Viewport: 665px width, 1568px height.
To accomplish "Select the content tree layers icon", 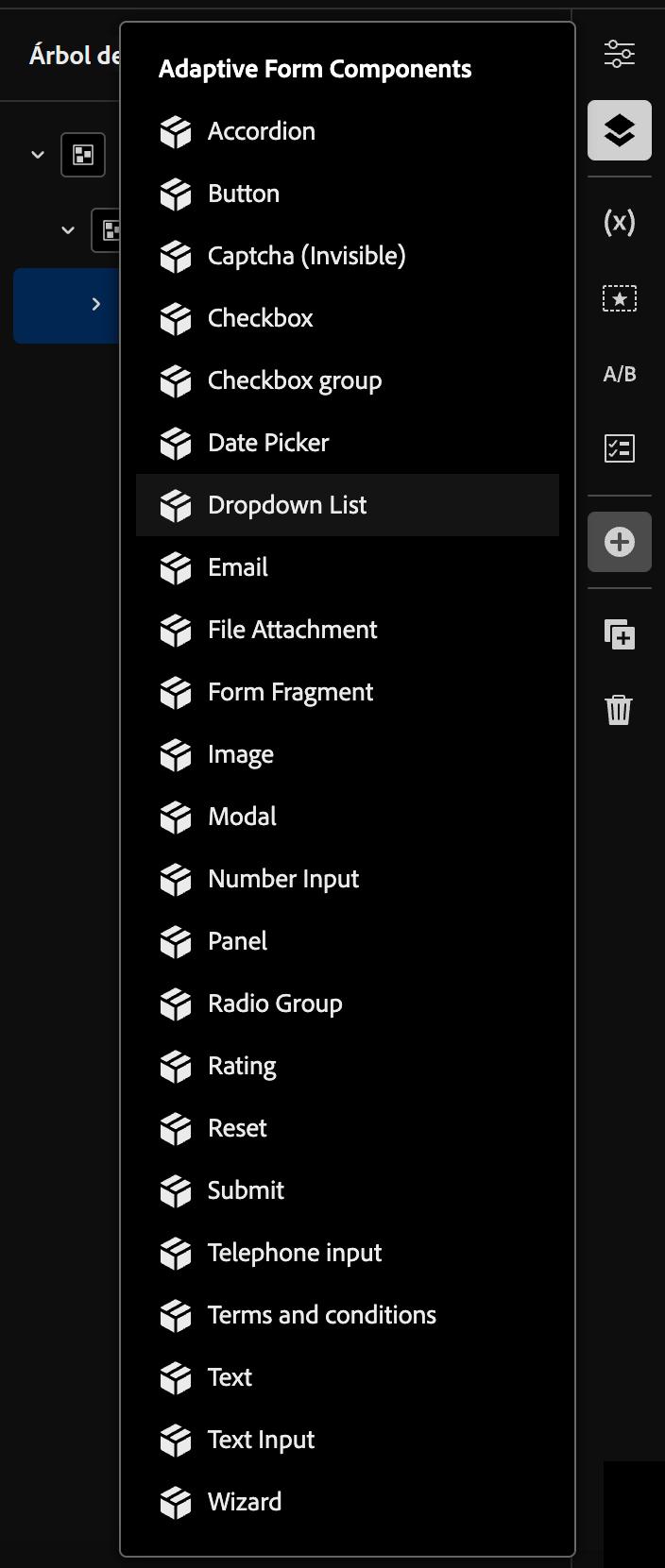I will [x=620, y=130].
